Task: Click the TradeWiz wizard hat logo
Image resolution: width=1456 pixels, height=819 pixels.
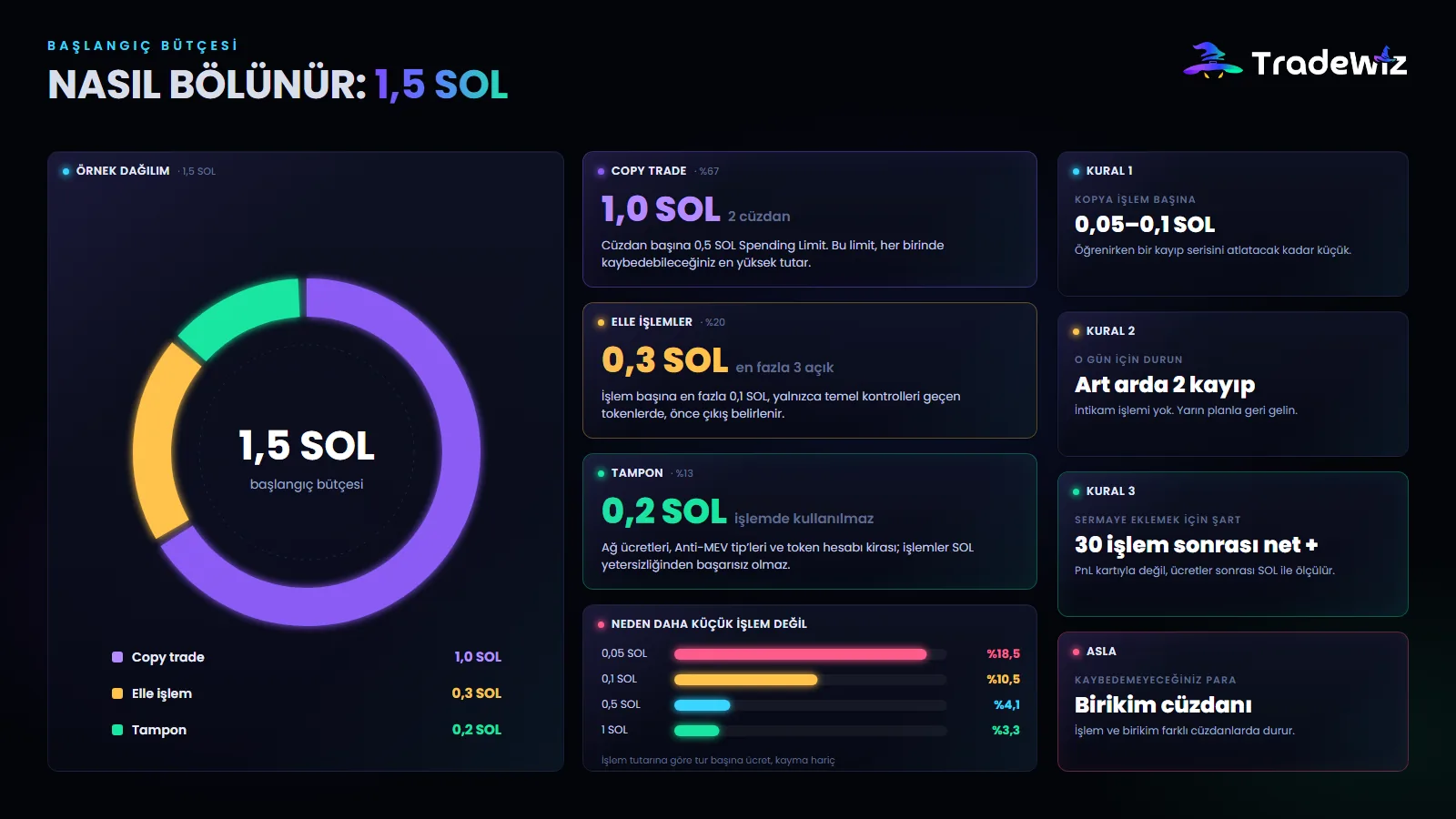Action: (1213, 61)
